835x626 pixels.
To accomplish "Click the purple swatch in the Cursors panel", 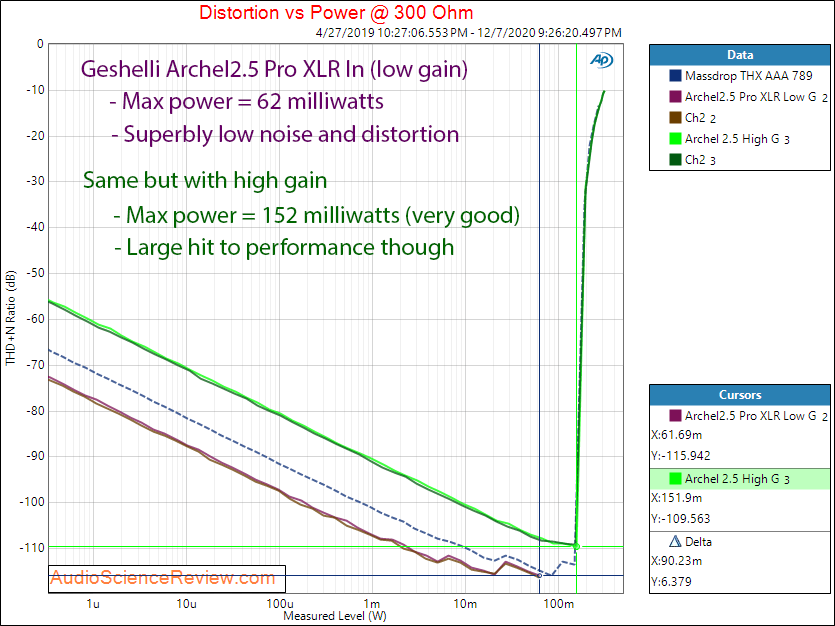I will tap(675, 415).
